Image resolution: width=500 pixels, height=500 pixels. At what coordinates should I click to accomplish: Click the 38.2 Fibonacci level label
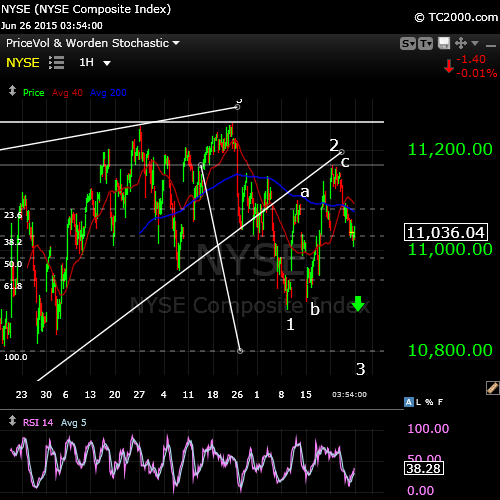point(13,242)
